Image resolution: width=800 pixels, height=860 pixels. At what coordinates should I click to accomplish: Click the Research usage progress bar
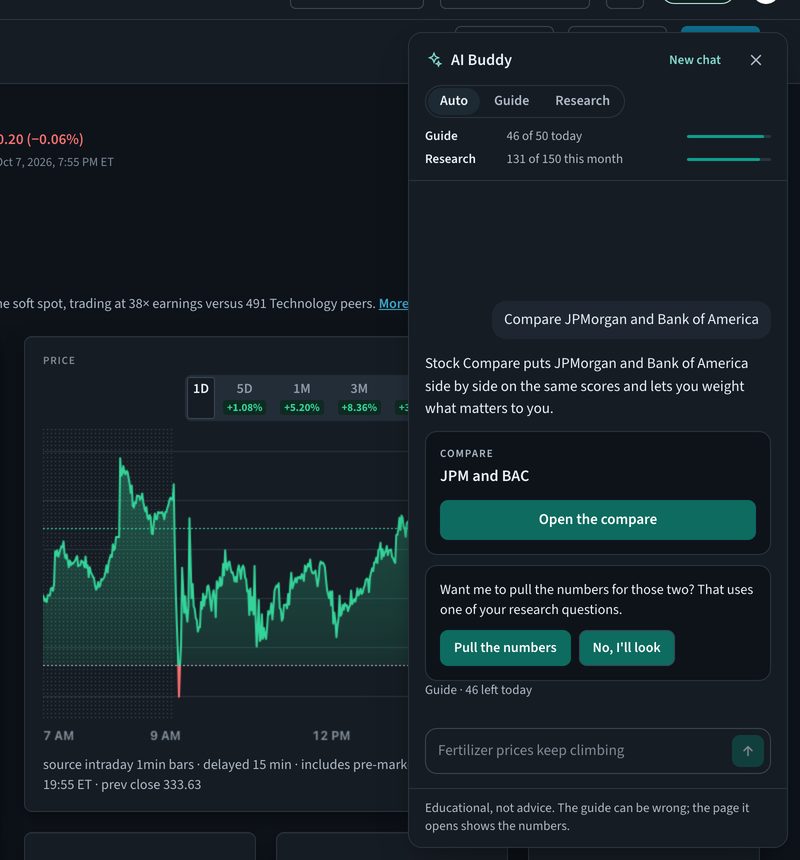tap(728, 159)
